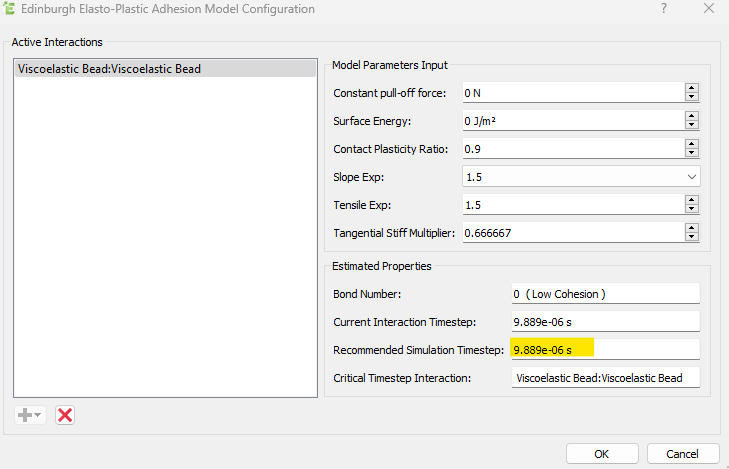Click the dialog help question mark
The width and height of the screenshot is (729, 469).
(664, 8)
